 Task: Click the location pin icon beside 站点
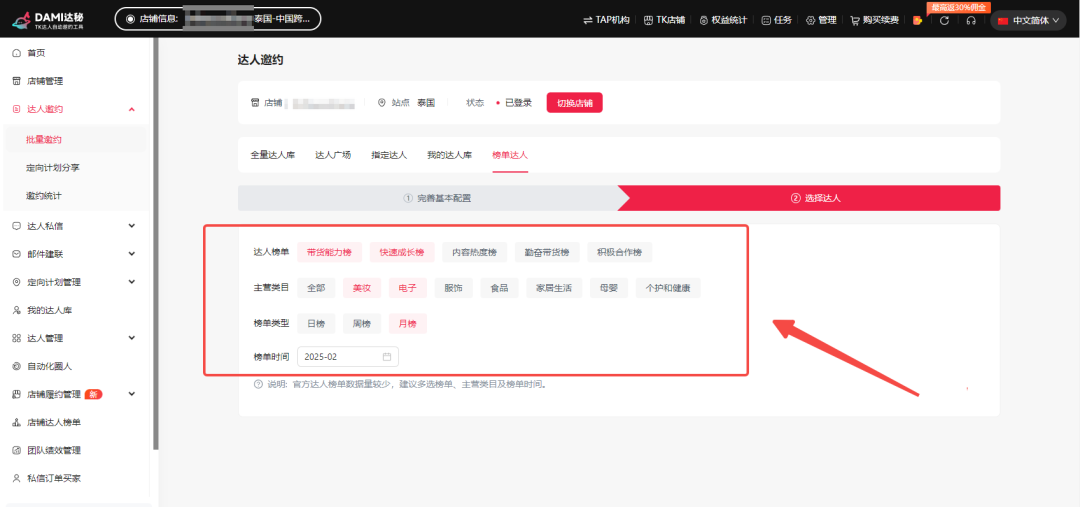[x=382, y=103]
